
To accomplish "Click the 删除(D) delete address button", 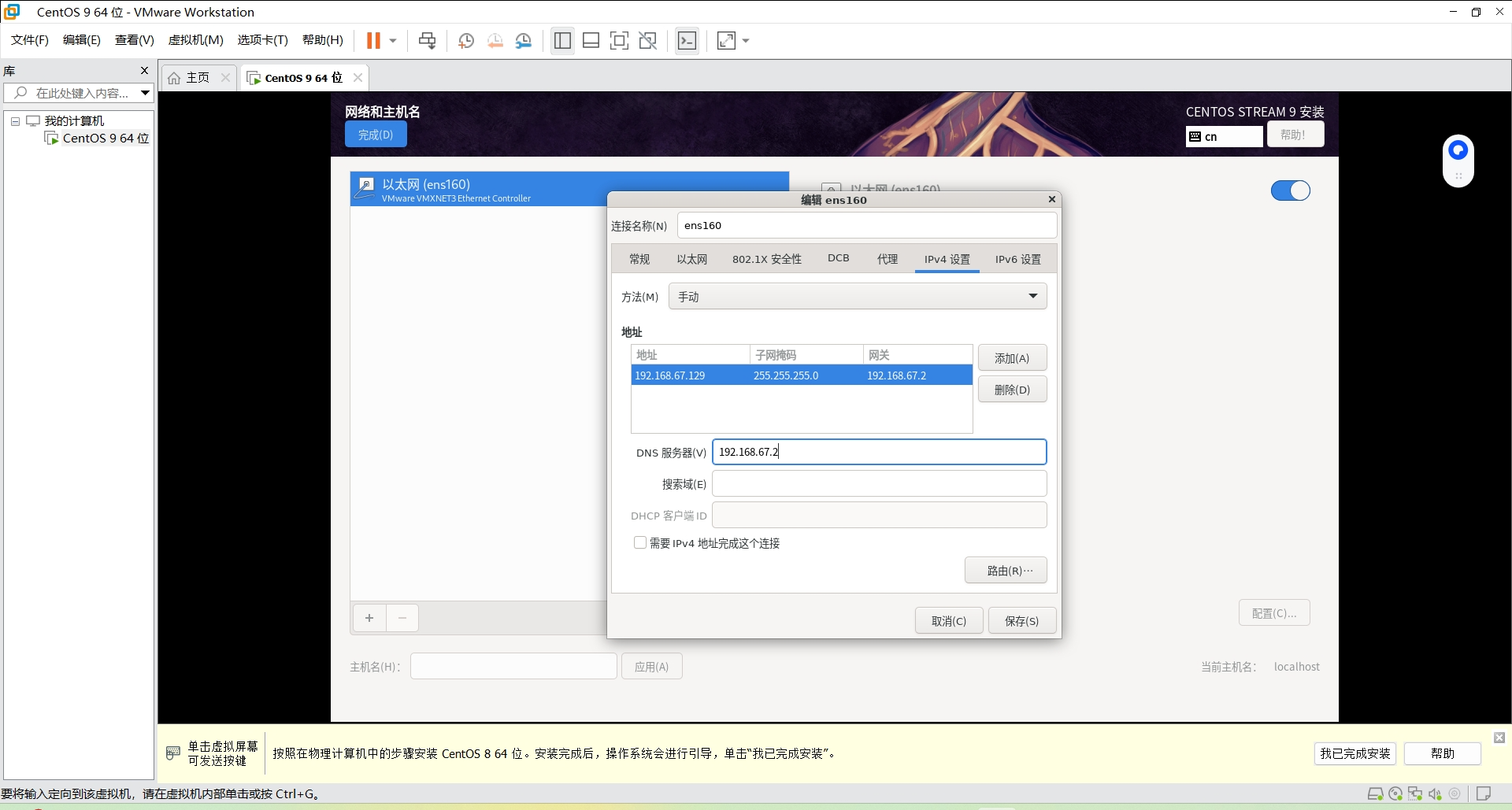I will pyautogui.click(x=1012, y=390).
